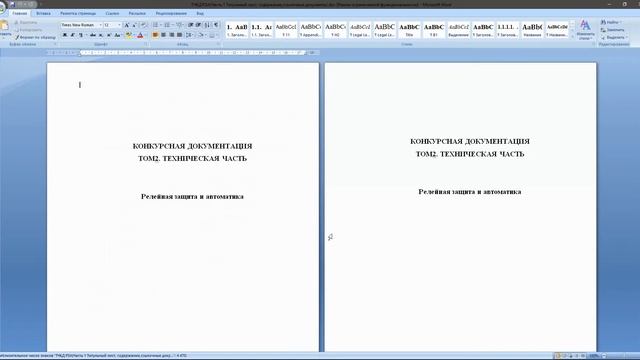This screenshot has height=360, width=640.
Task: Open Рассылки ribbon tab
Action: (137, 13)
